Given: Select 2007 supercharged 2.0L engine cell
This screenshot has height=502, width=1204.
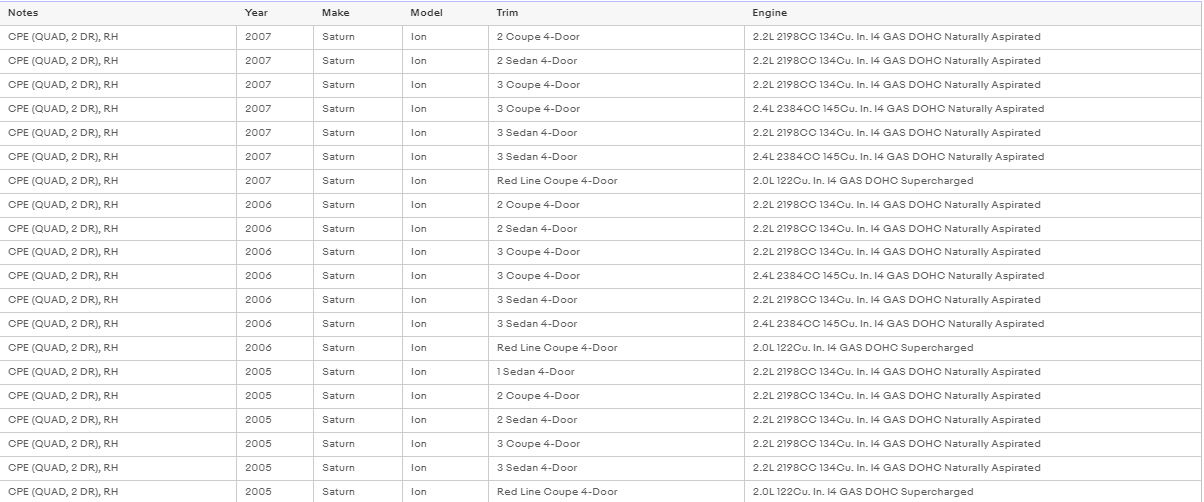Looking at the screenshot, I should click(x=974, y=181).
